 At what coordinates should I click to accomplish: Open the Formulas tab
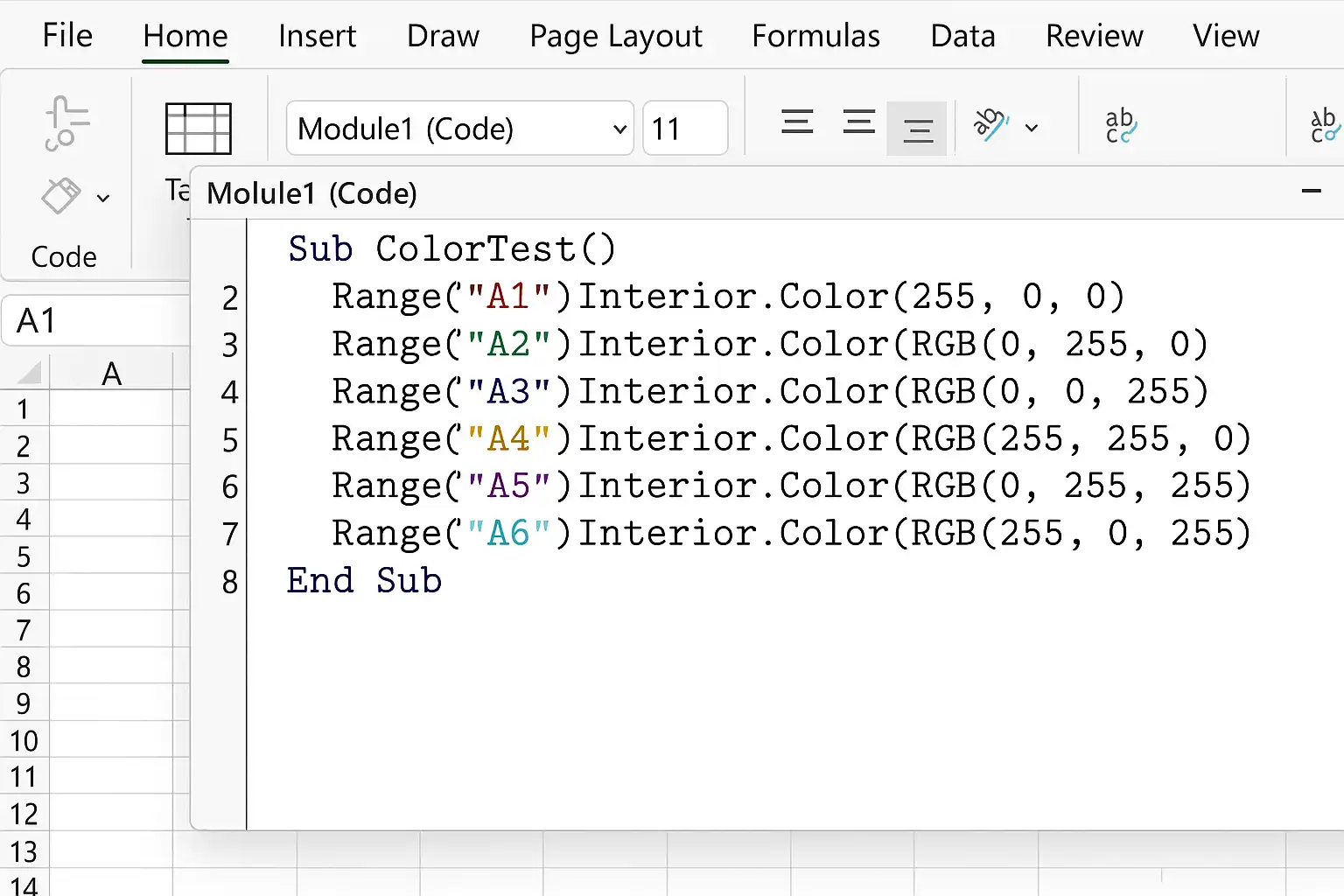815,36
